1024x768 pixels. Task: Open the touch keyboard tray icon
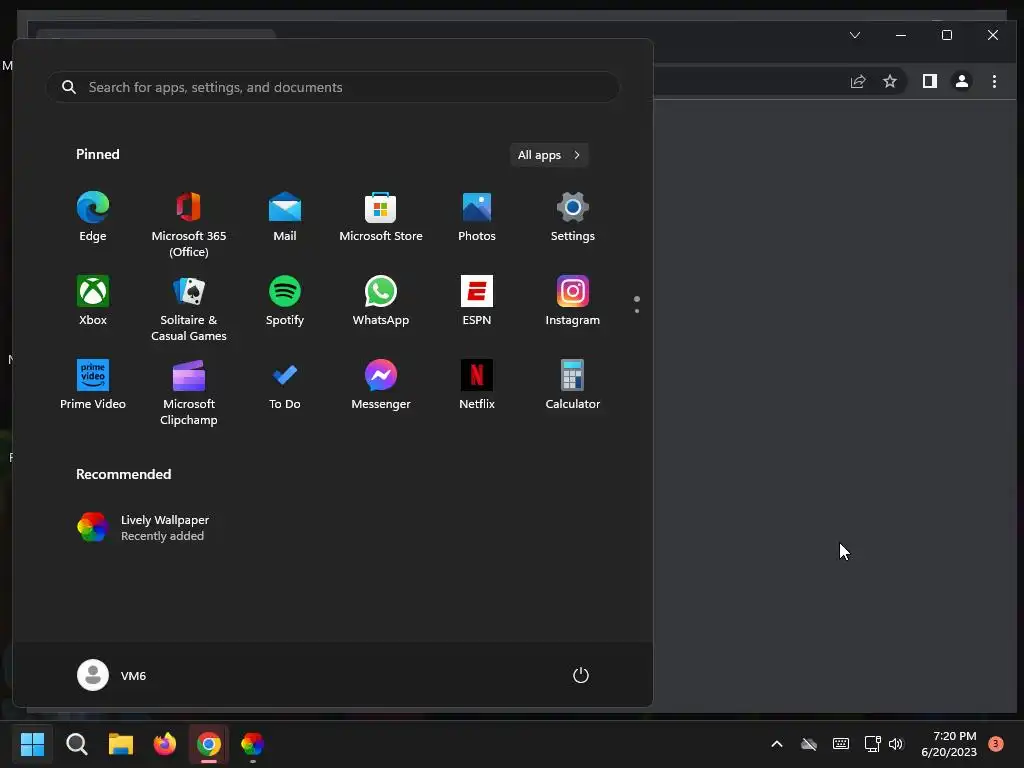coord(840,744)
